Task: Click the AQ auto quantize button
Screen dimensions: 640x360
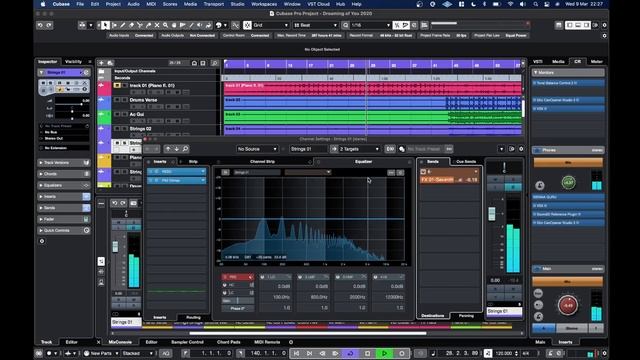Action: (x=166, y=353)
